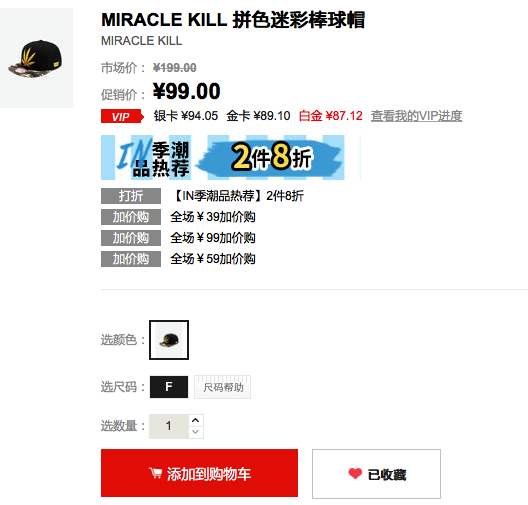Click the quantity input field
This screenshot has width=528, height=505.
(169, 426)
